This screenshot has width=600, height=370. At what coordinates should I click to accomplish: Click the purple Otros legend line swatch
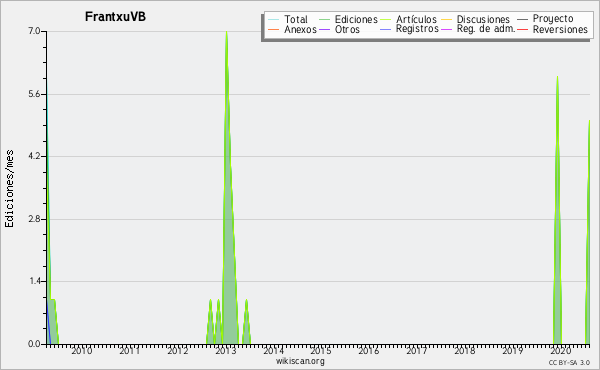pos(324,29)
